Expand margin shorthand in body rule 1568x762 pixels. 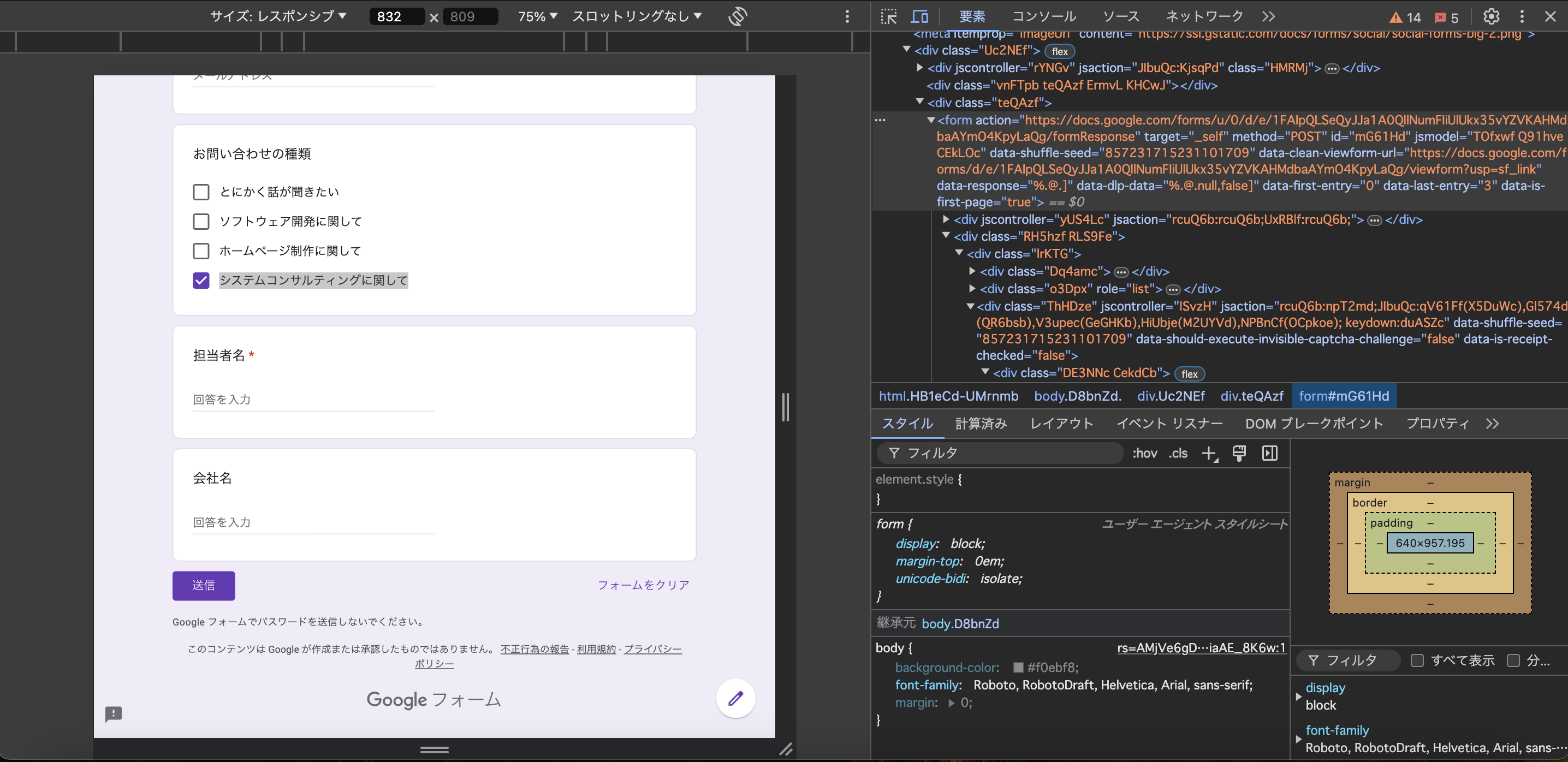(951, 703)
